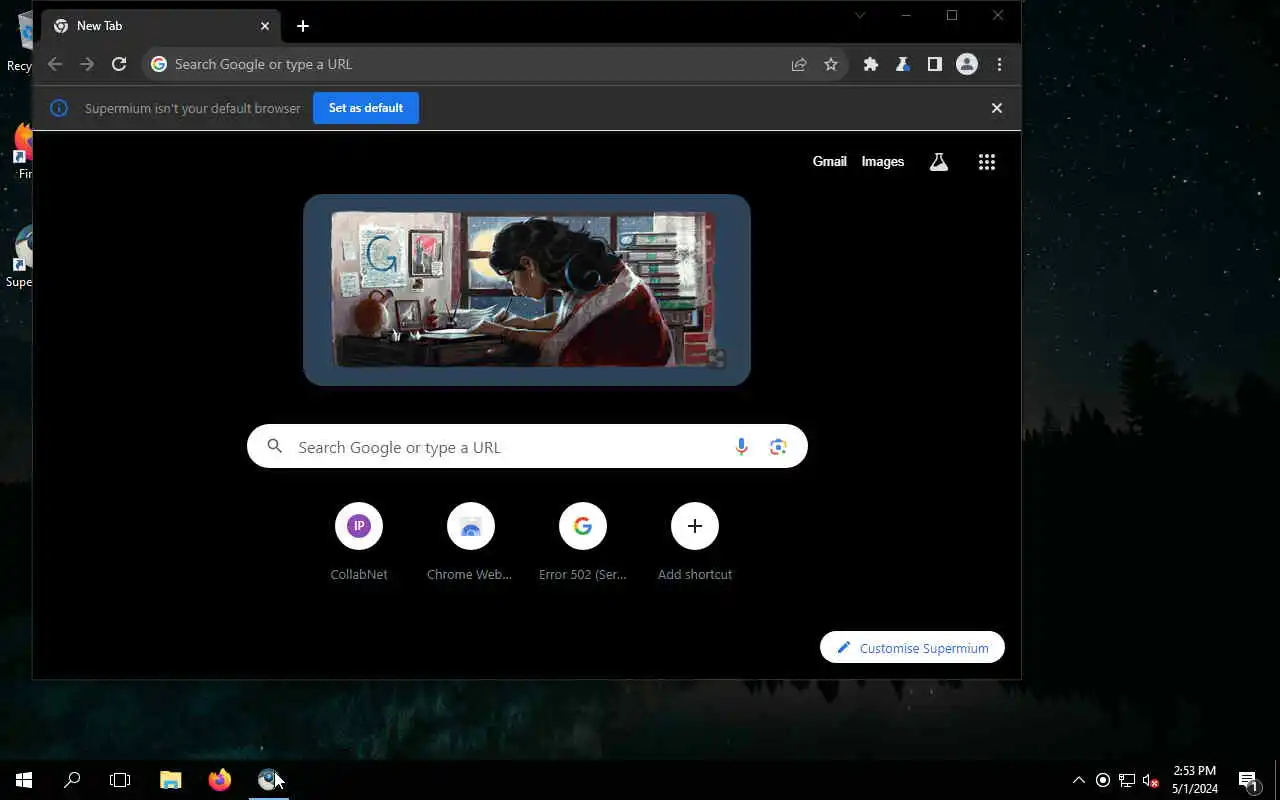Click the Google search box on page
Image resolution: width=1280 pixels, height=800 pixels.
pyautogui.click(x=527, y=447)
